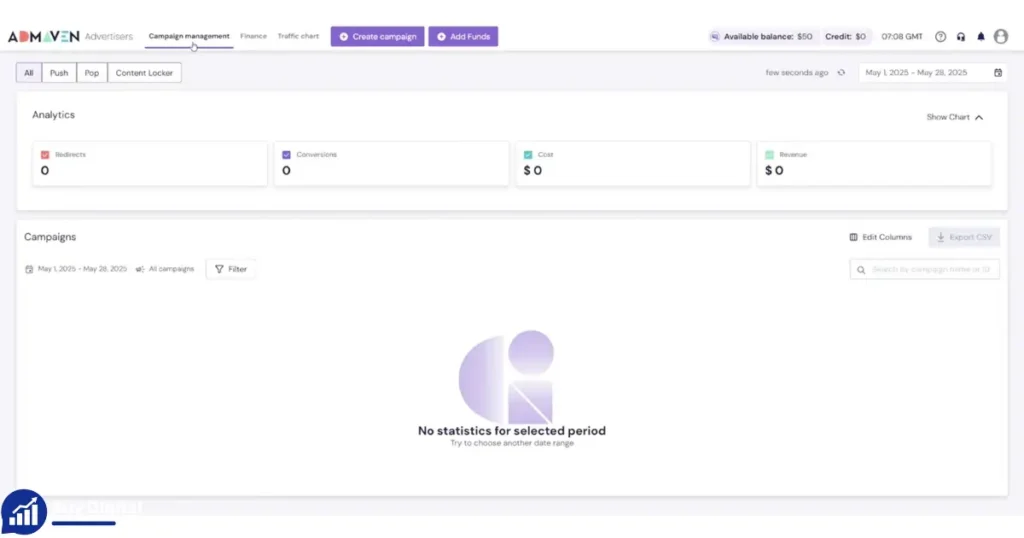The height and width of the screenshot is (538, 1024).
Task: Click the Add Funds button
Action: (x=463, y=37)
